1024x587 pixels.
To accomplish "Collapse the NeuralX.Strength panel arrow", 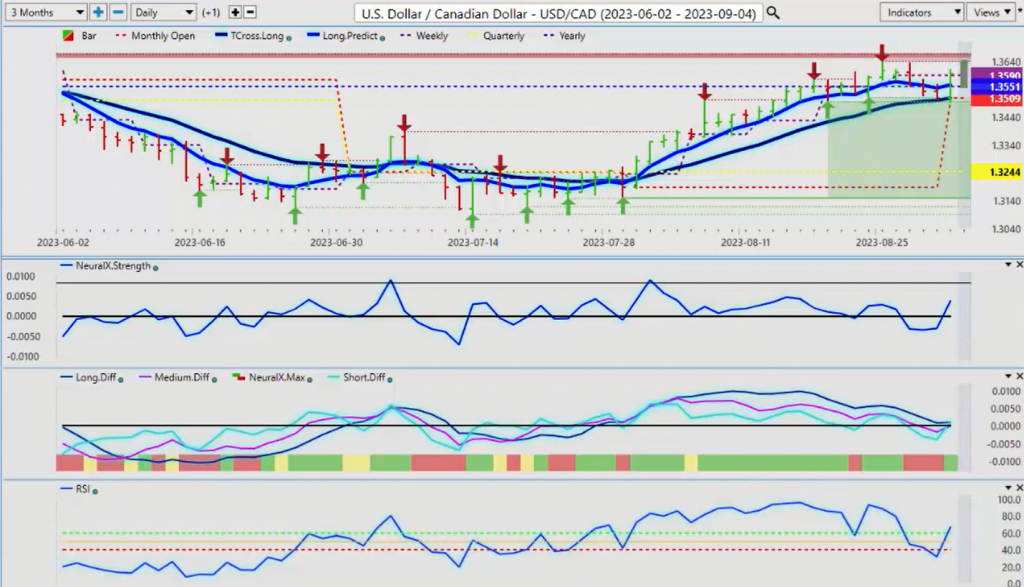I will (1008, 264).
